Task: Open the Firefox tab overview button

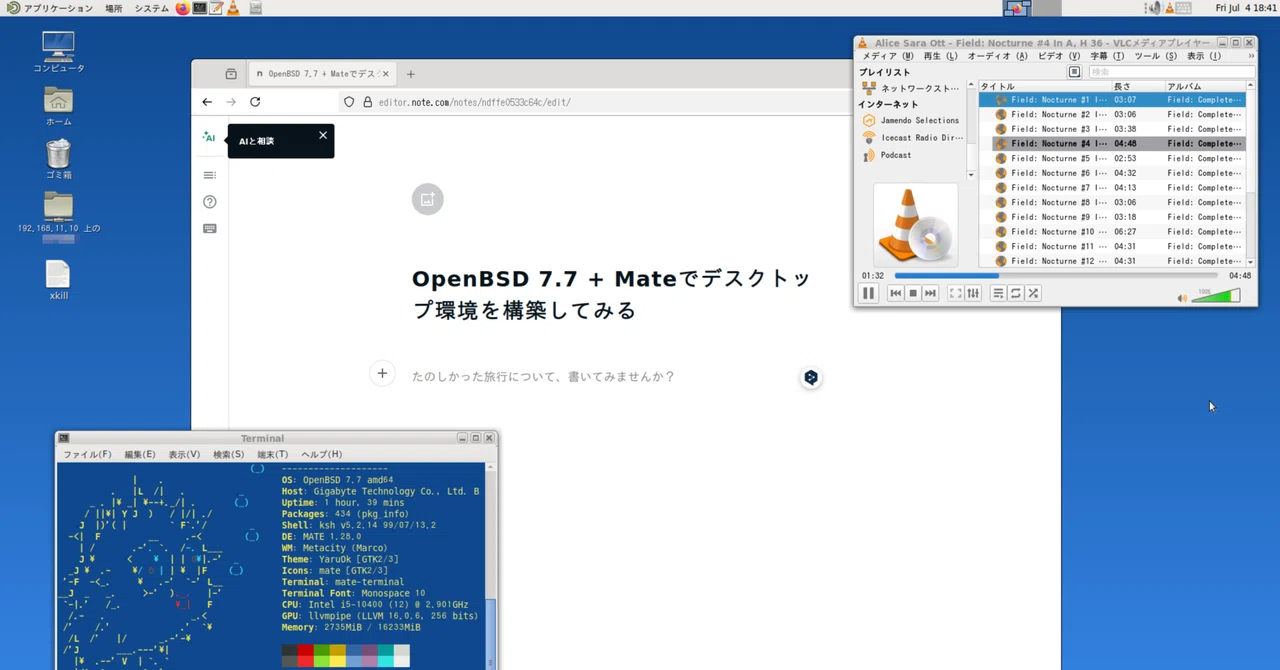Action: point(231,74)
